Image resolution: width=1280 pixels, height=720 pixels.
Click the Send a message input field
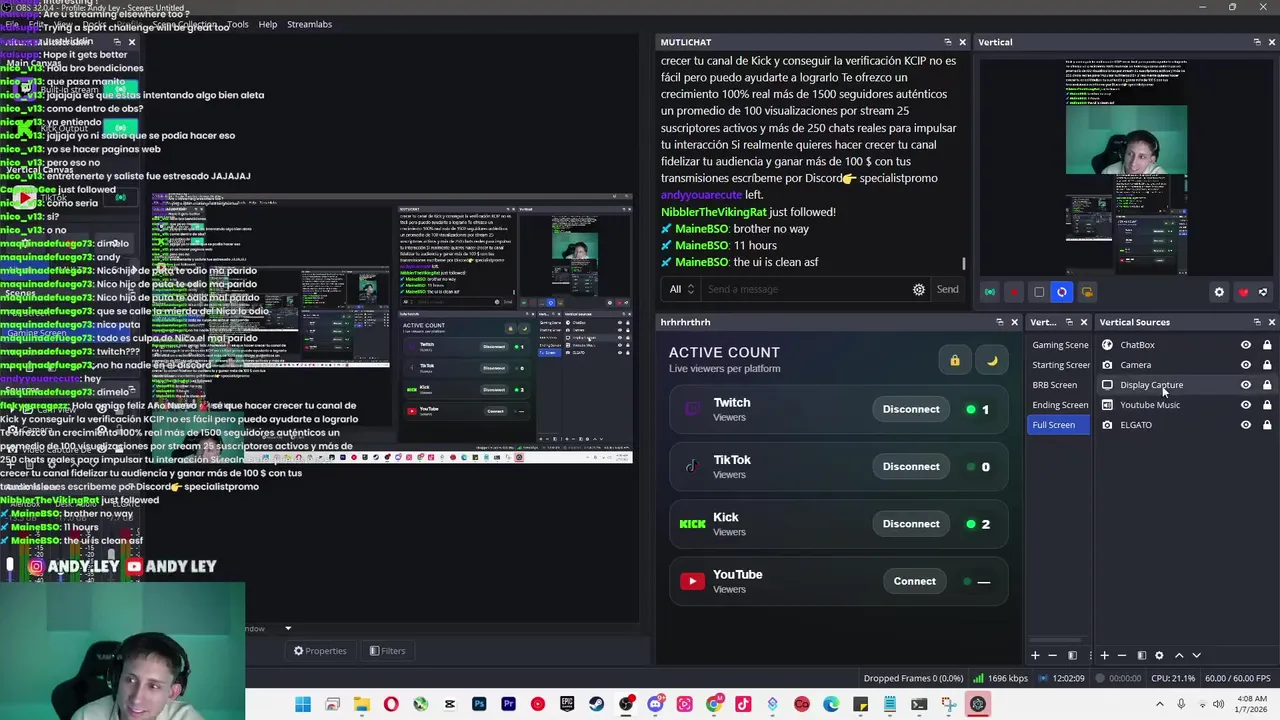pos(803,289)
